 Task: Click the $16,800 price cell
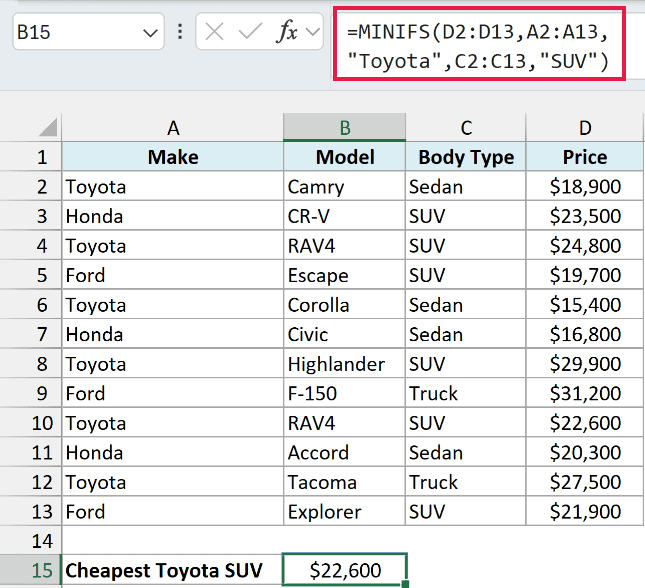(585, 334)
